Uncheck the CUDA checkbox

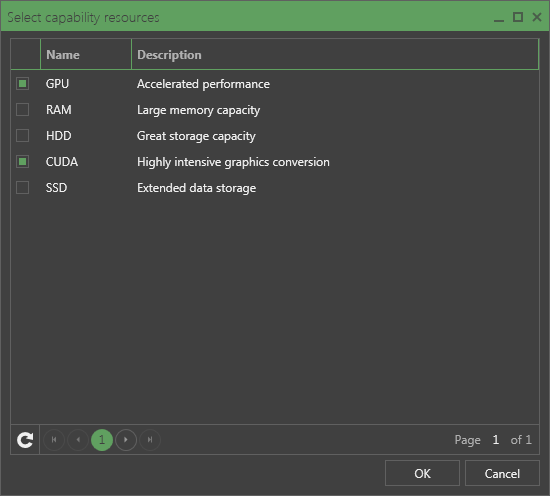click(22, 161)
